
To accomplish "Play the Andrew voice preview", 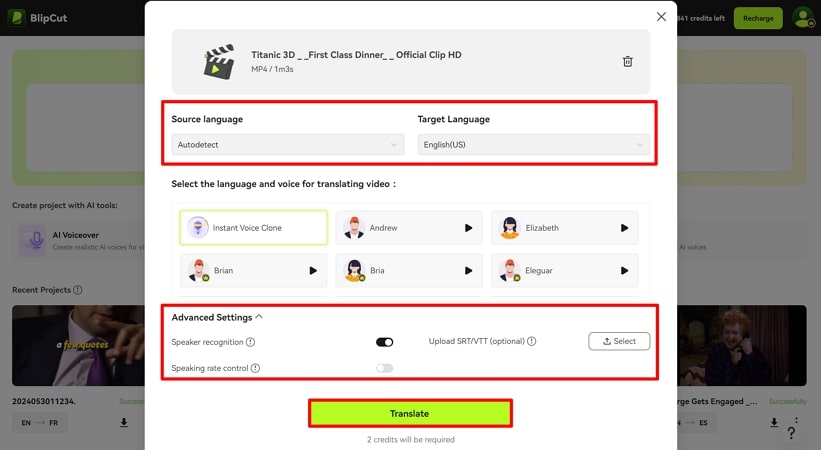I will pyautogui.click(x=469, y=228).
